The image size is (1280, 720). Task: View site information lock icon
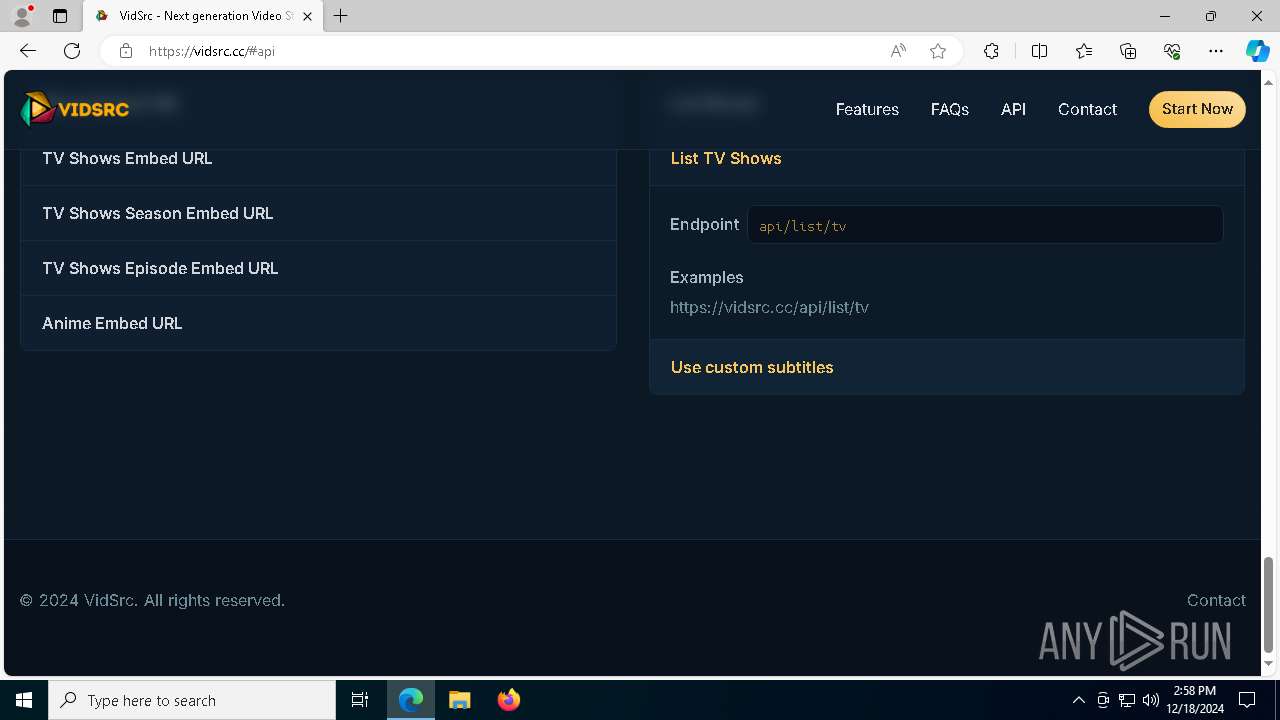pyautogui.click(x=126, y=51)
